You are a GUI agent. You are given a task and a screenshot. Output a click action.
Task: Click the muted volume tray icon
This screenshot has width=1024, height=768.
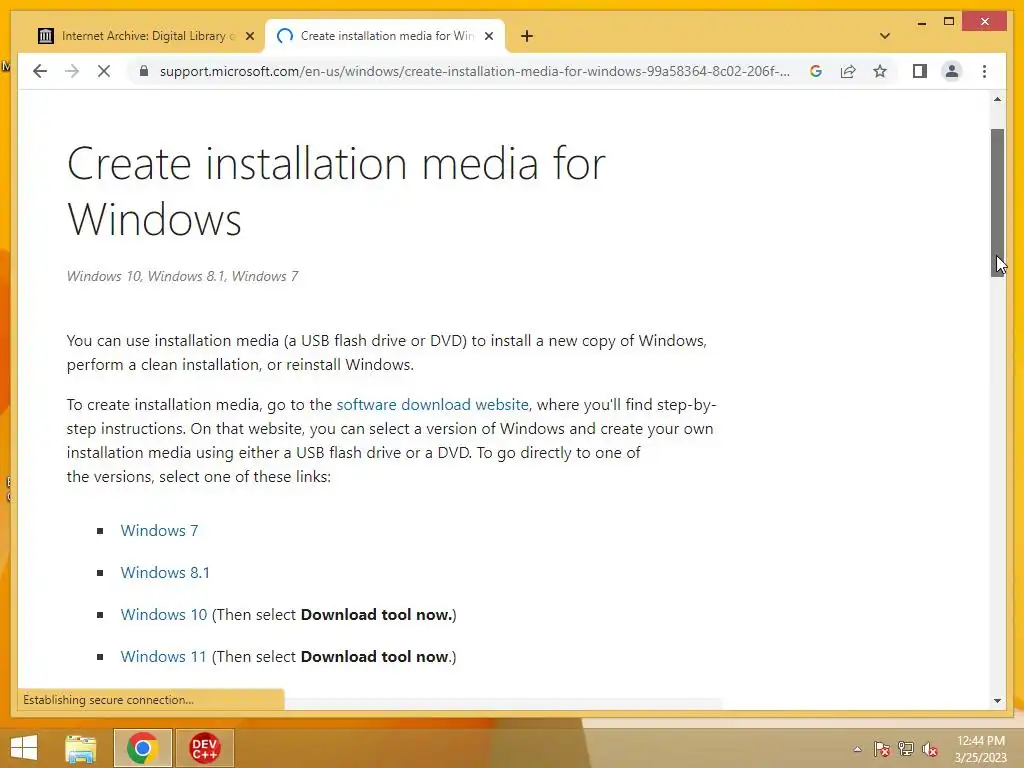tap(930, 749)
